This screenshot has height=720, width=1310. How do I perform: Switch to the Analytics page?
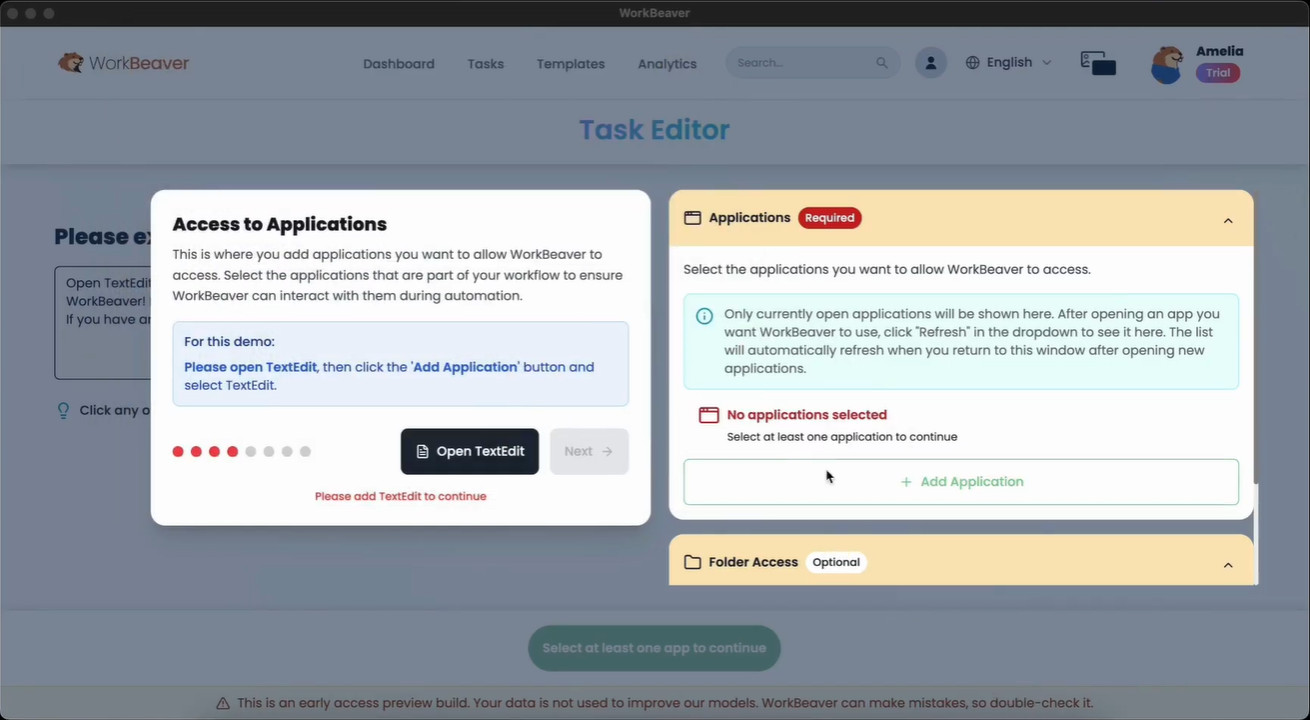tap(667, 64)
